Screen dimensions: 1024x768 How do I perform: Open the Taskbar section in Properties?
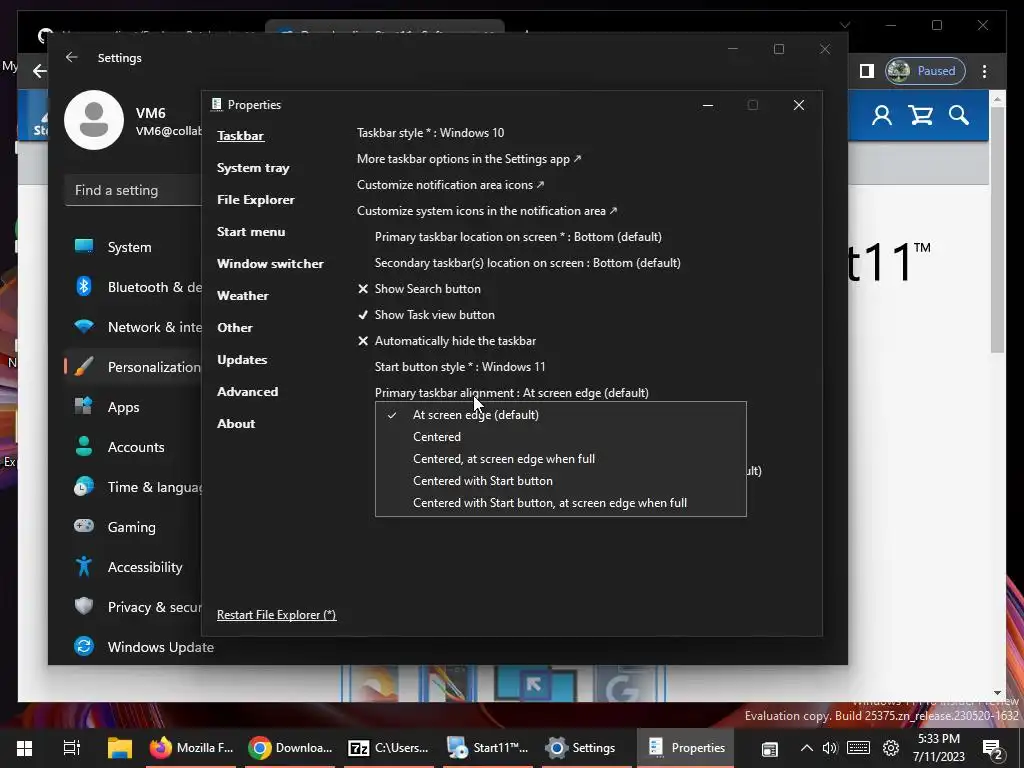point(240,136)
